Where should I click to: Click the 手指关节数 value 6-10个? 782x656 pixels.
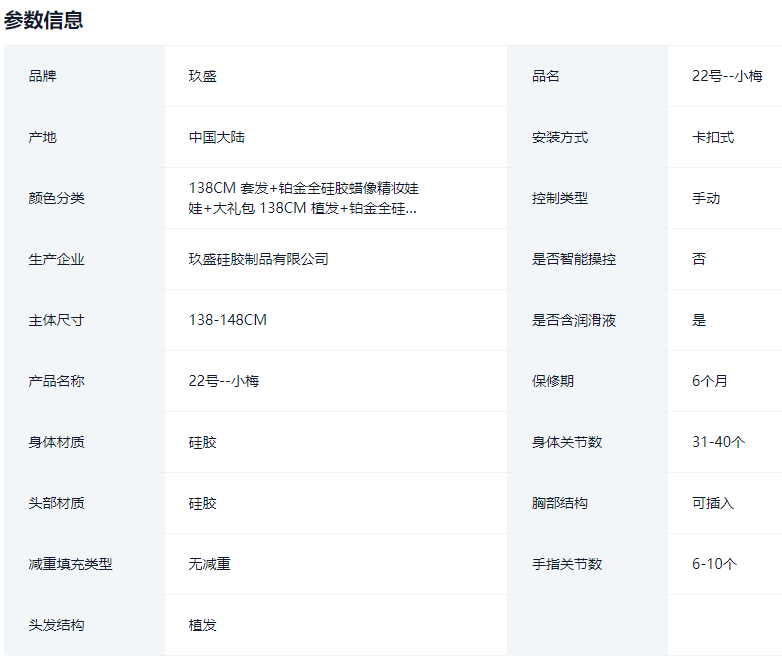(x=714, y=564)
